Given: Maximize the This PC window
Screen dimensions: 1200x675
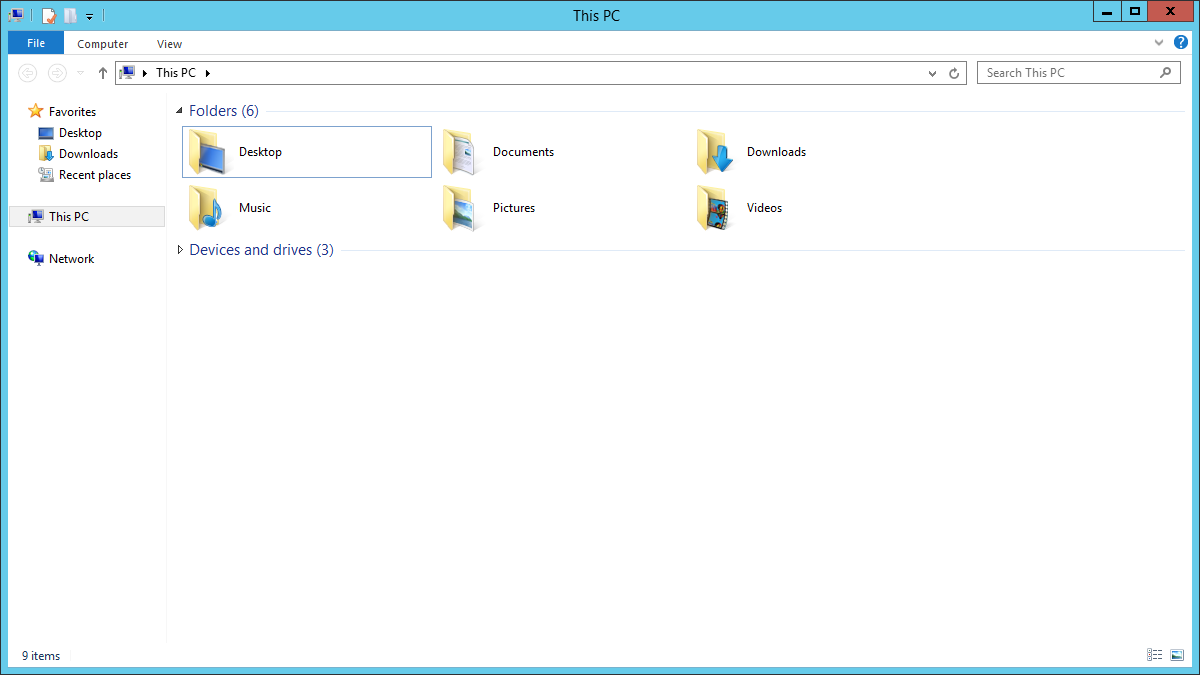Looking at the screenshot, I should coord(1134,12).
